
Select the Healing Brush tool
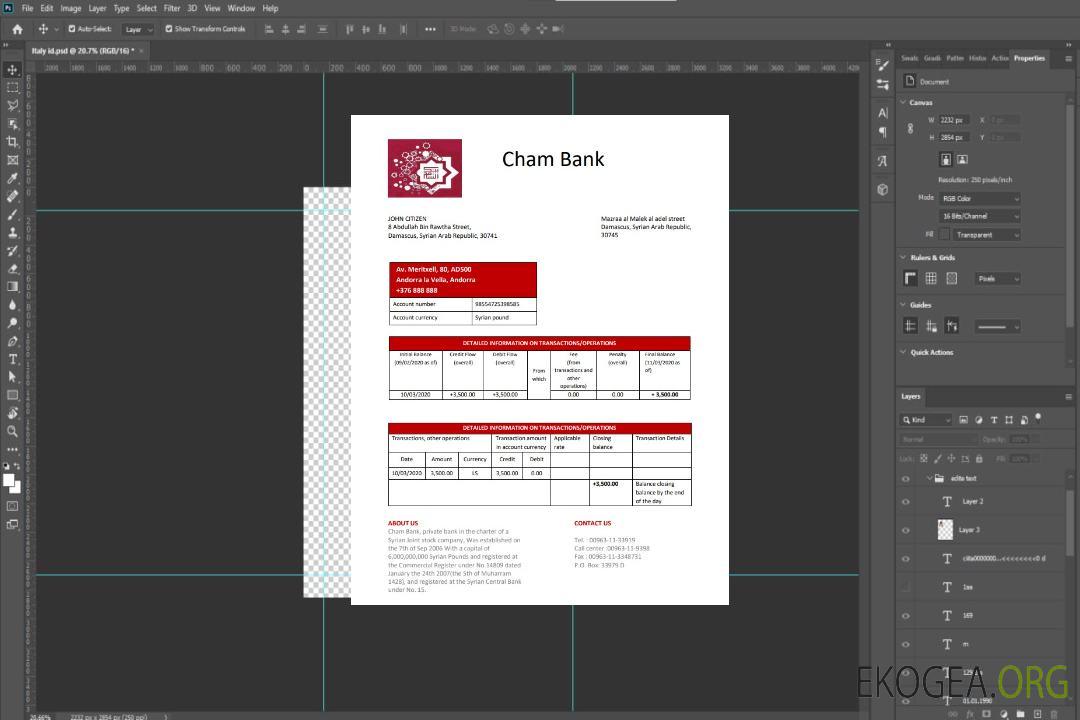[x=12, y=196]
